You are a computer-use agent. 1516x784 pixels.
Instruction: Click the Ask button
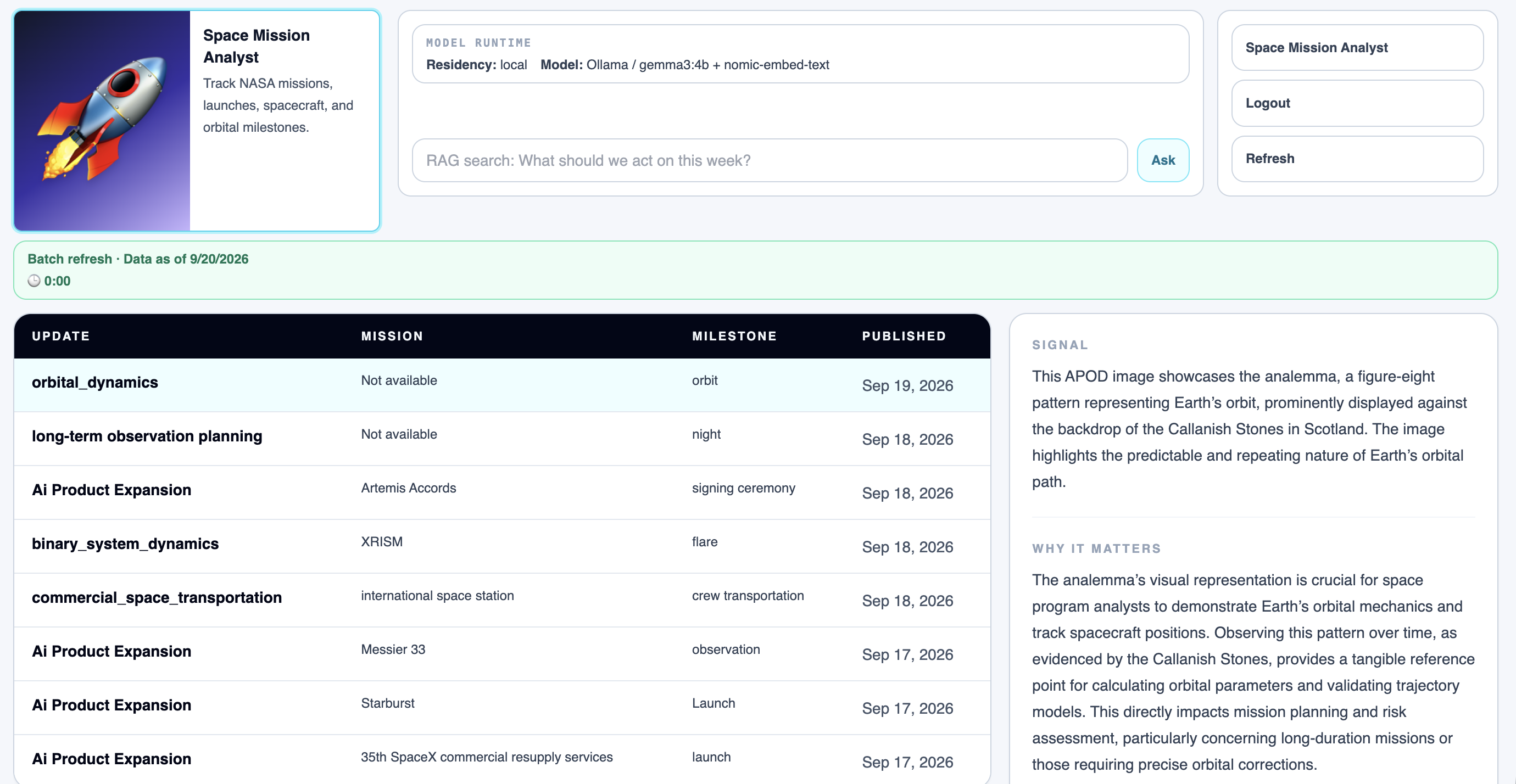[x=1163, y=160]
